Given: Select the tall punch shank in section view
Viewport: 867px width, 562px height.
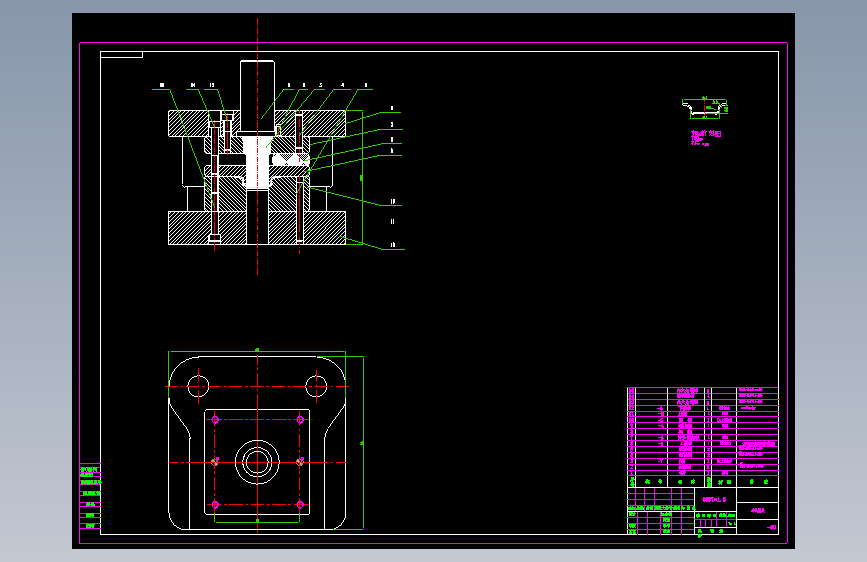Looking at the screenshot, I should pyautogui.click(x=257, y=97).
